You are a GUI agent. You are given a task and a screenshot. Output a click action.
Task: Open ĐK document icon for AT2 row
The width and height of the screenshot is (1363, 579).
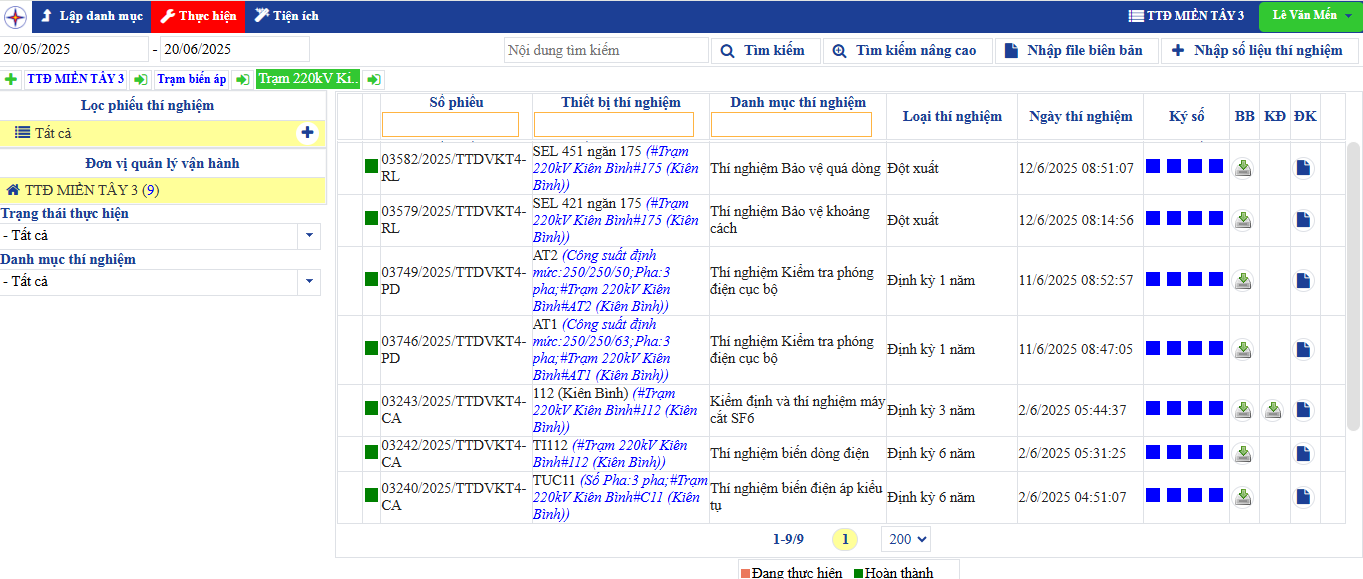click(1303, 281)
